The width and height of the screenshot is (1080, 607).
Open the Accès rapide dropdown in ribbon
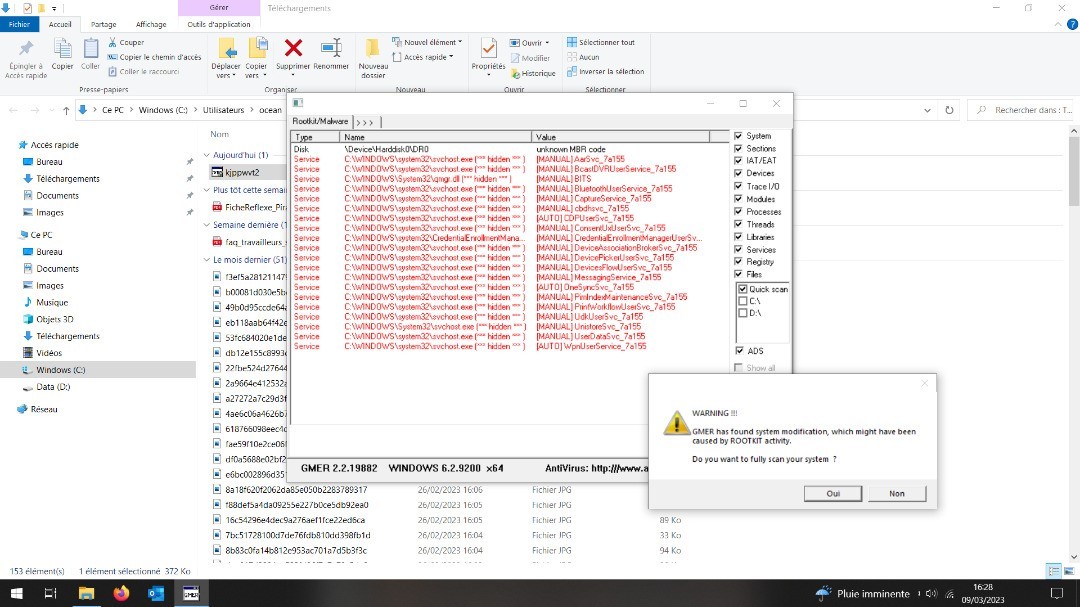422,57
